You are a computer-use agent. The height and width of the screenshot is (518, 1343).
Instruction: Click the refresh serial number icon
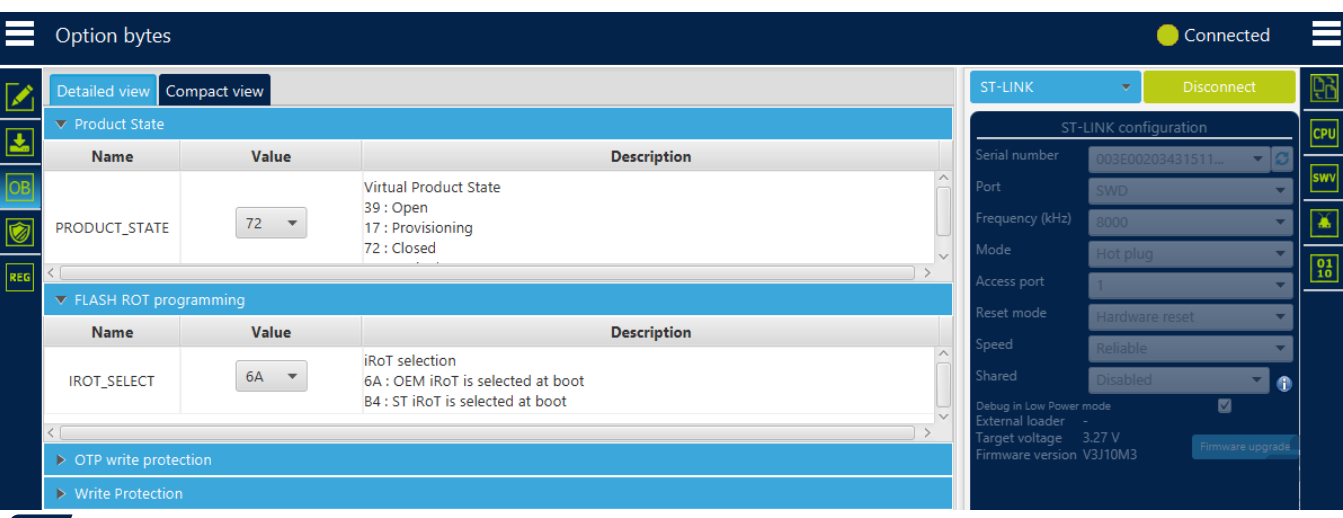click(1281, 159)
